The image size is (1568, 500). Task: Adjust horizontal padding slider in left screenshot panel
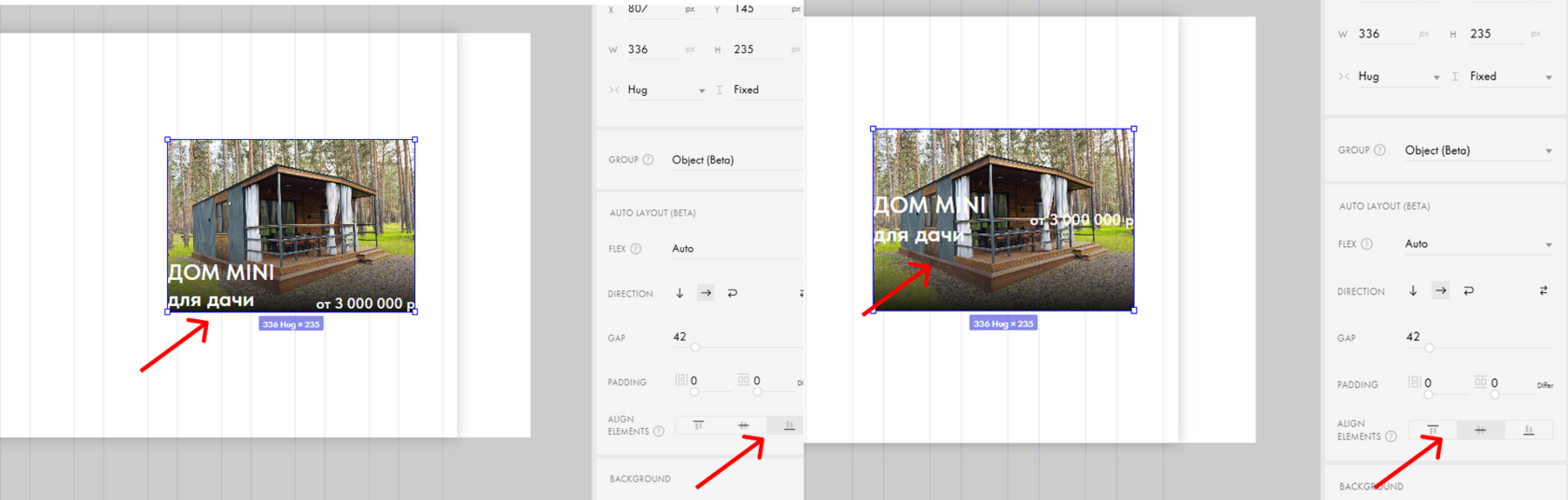693,391
